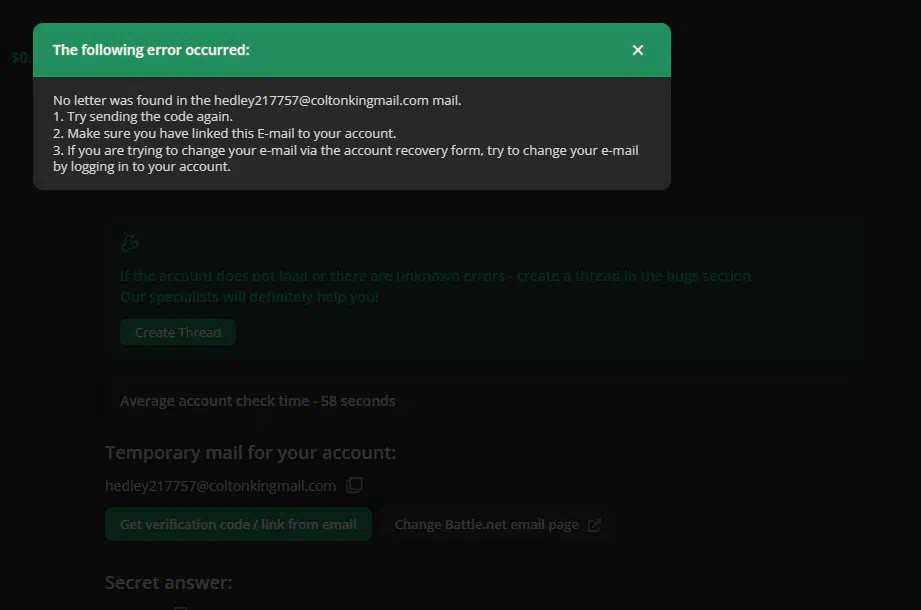Click Get verification code / link from email

238,524
